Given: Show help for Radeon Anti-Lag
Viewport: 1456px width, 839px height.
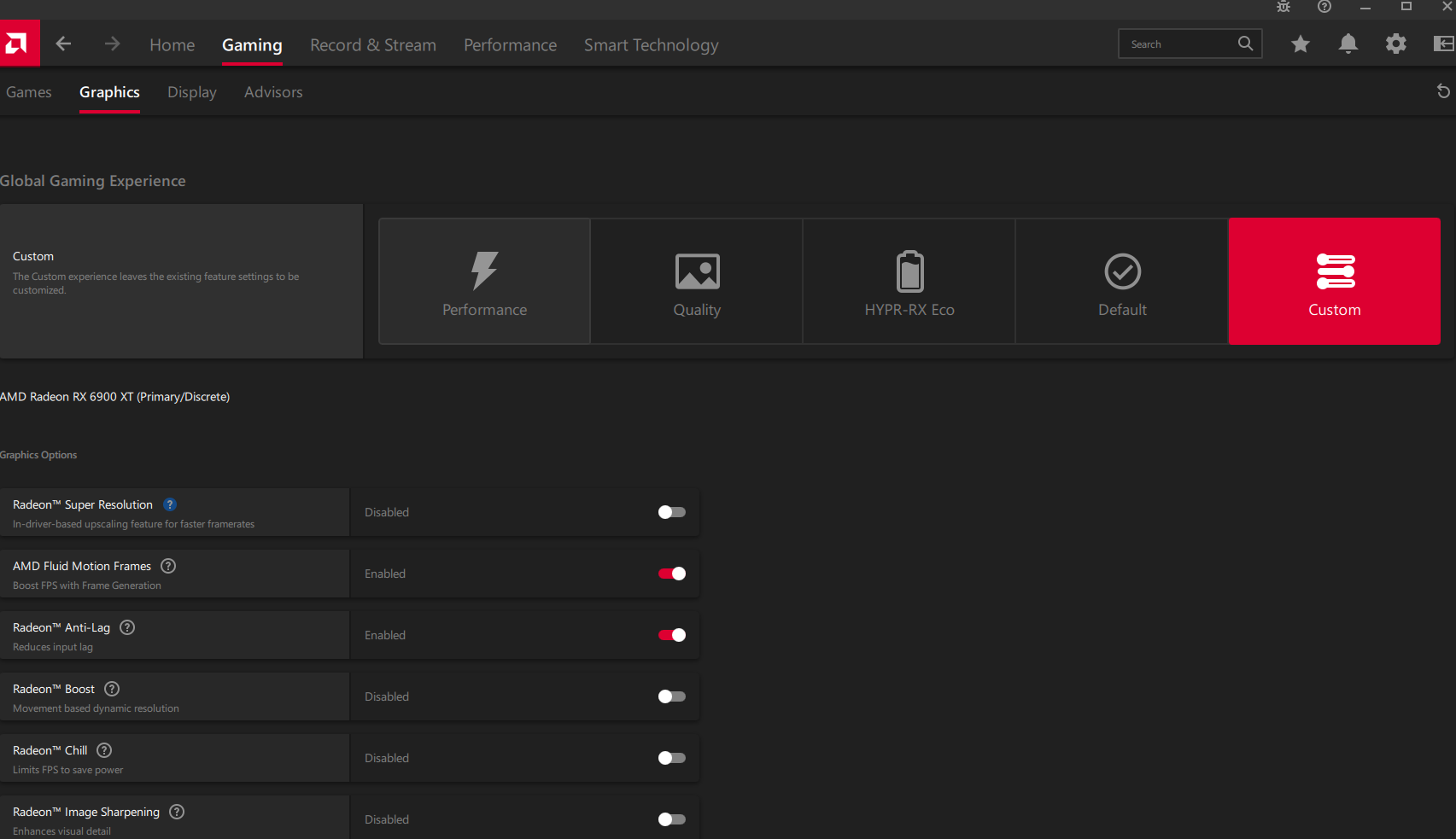Looking at the screenshot, I should (127, 627).
